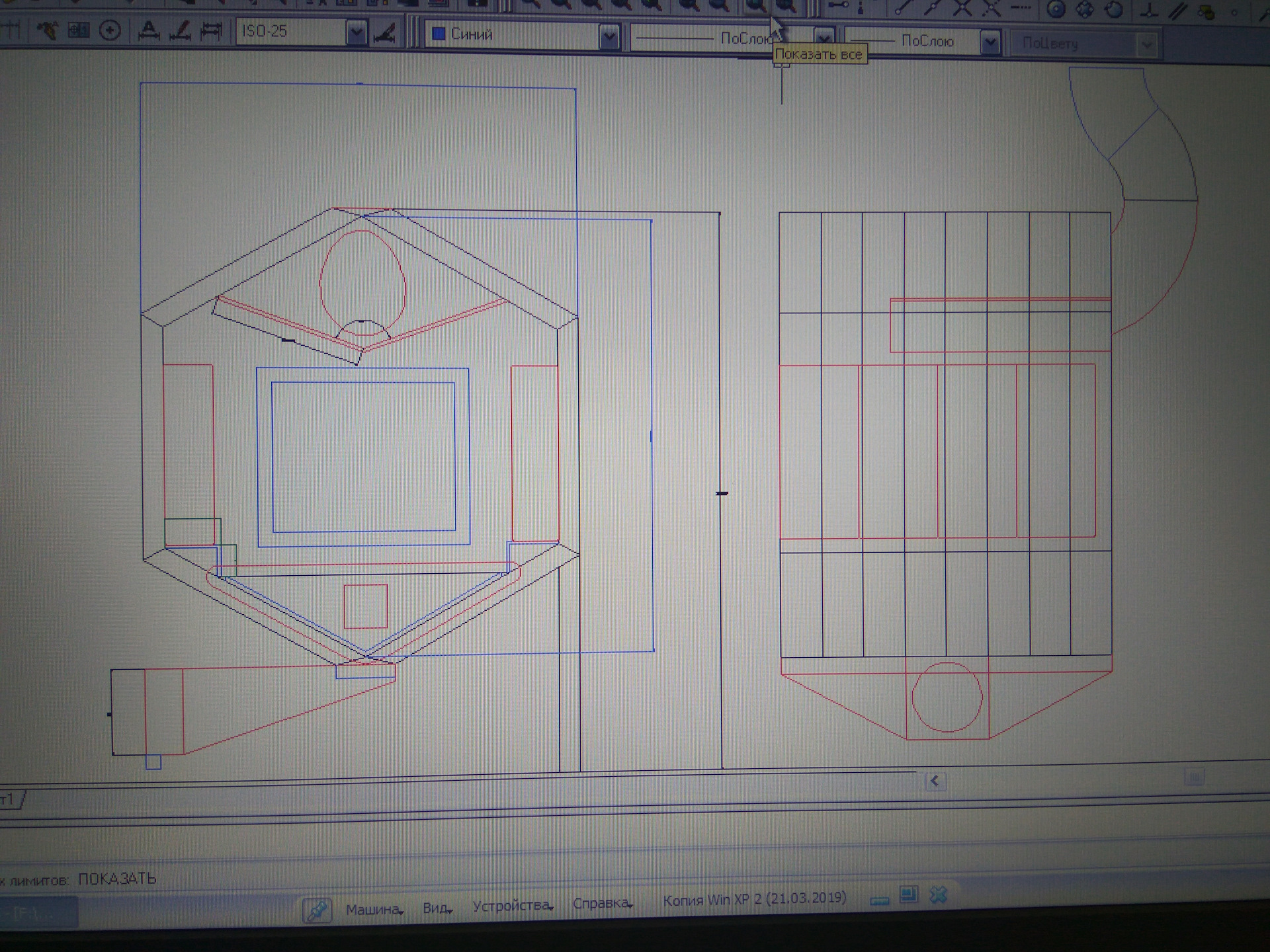Click the horizontal scrollbar left arrow
This screenshot has height=952, width=1270.
click(x=935, y=781)
